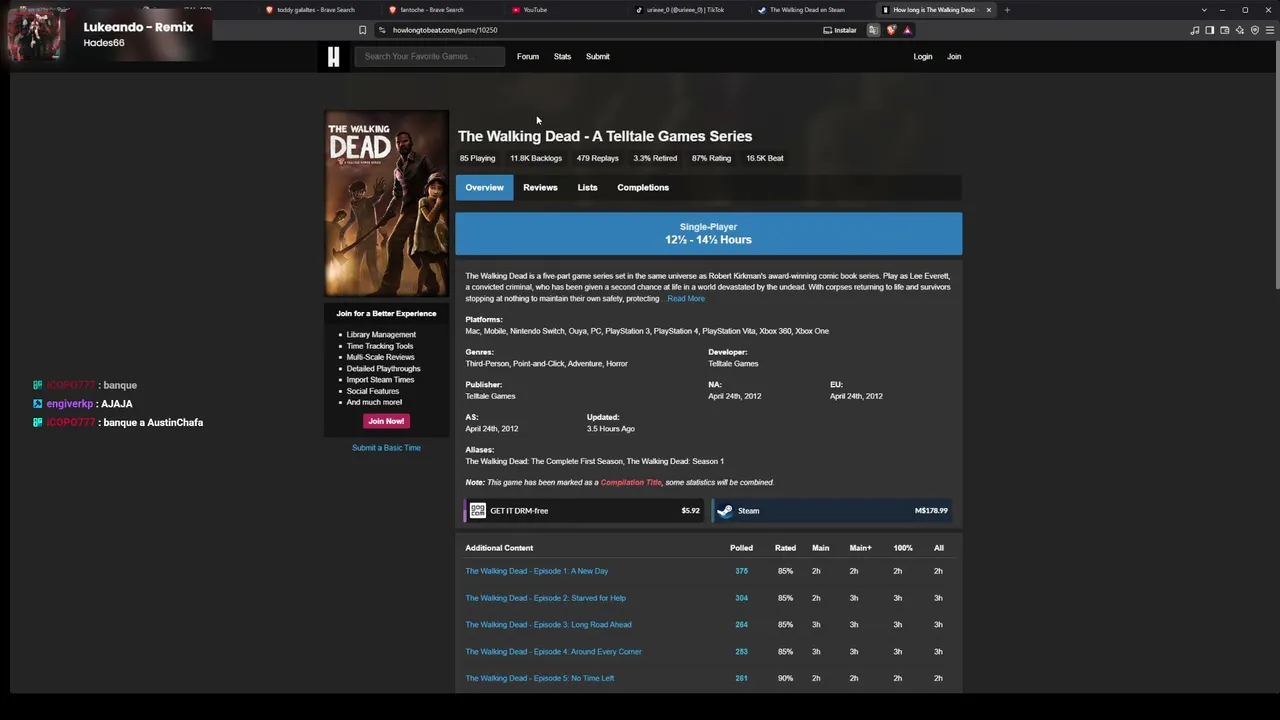Click The Walking Dead cover art image
This screenshot has height=720, width=1280.
[x=386, y=203]
